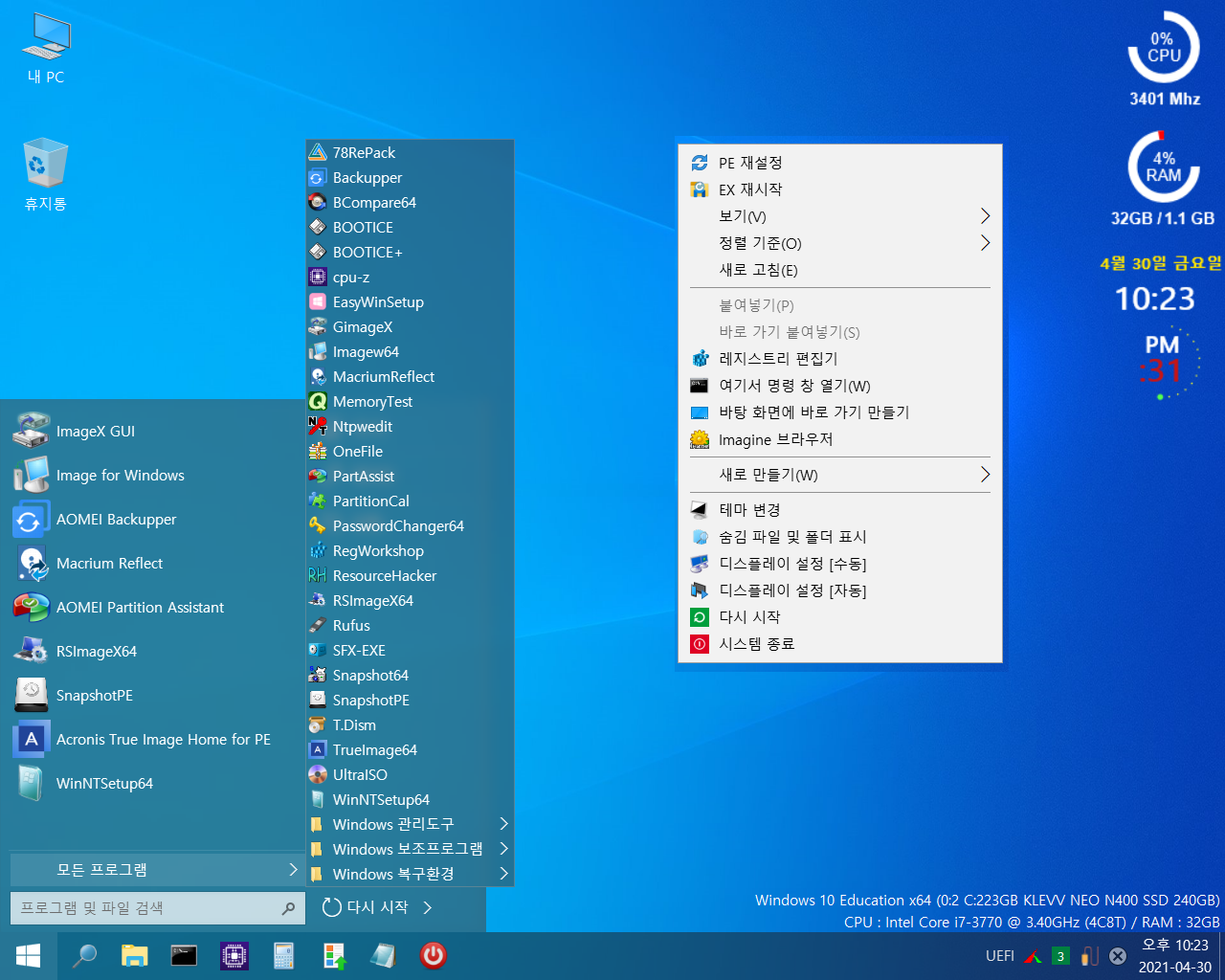Image resolution: width=1225 pixels, height=980 pixels.
Task: Launch UltraISO
Action: pos(410,775)
